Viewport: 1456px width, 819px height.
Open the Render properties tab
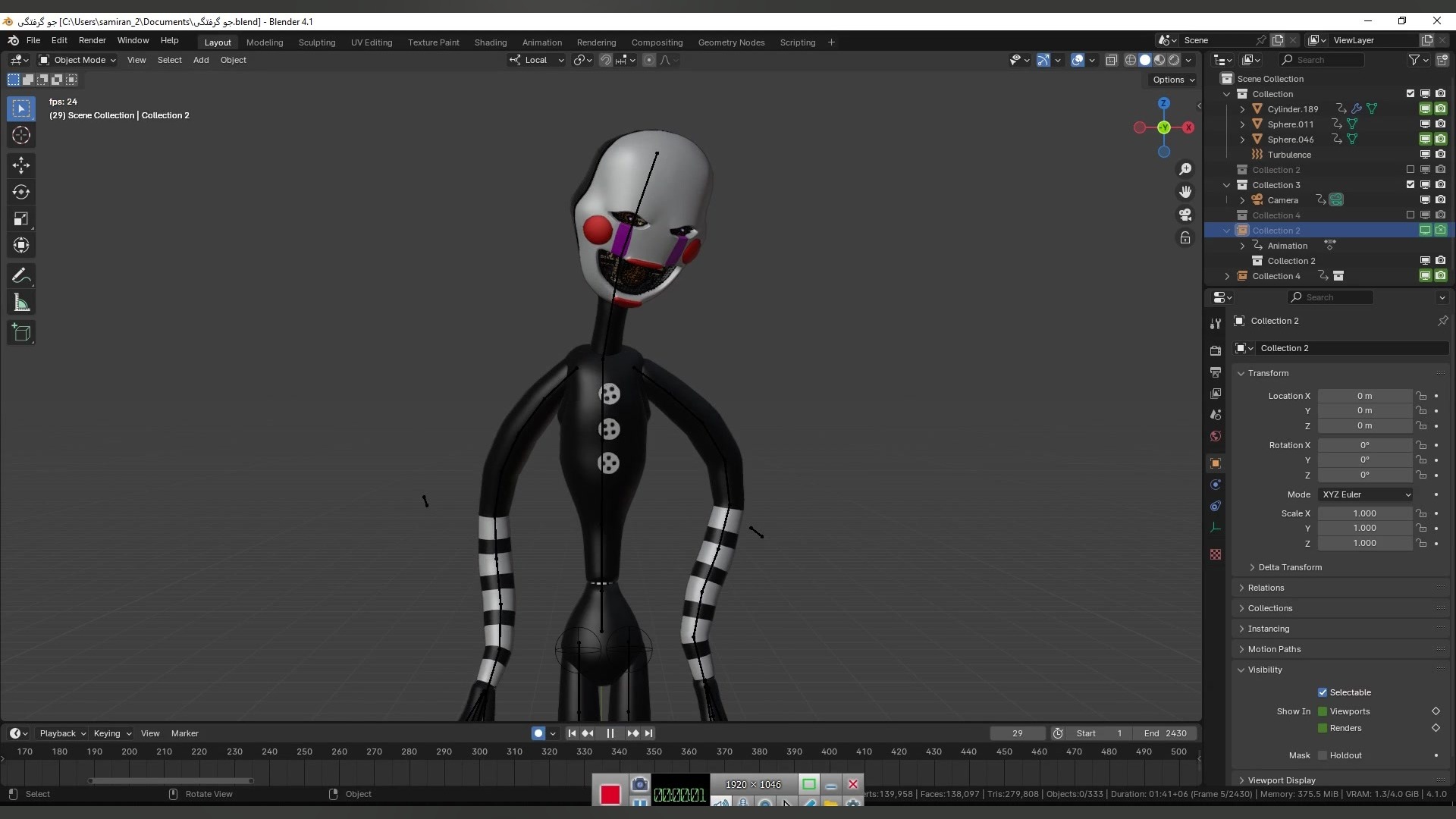[x=1216, y=350]
